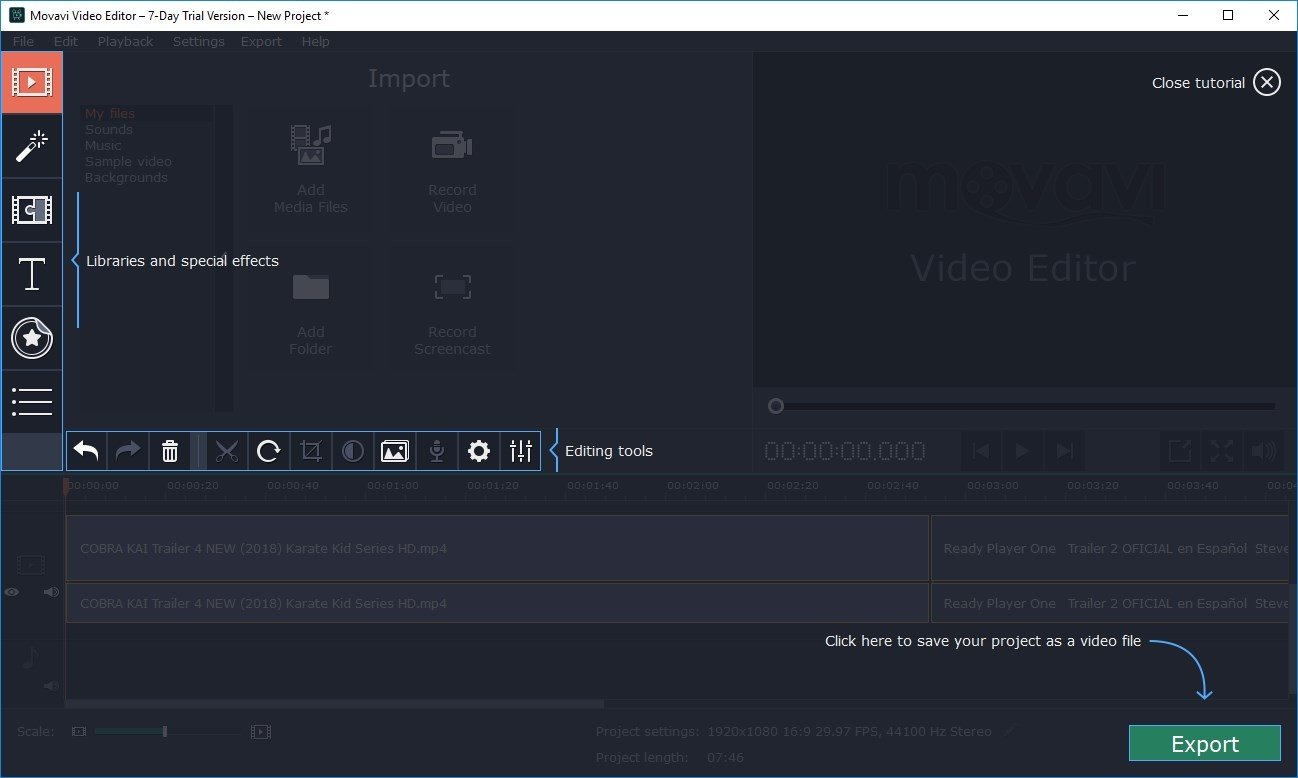Open the Transitions tab in sidebar
This screenshot has width=1298, height=778.
tap(32, 210)
